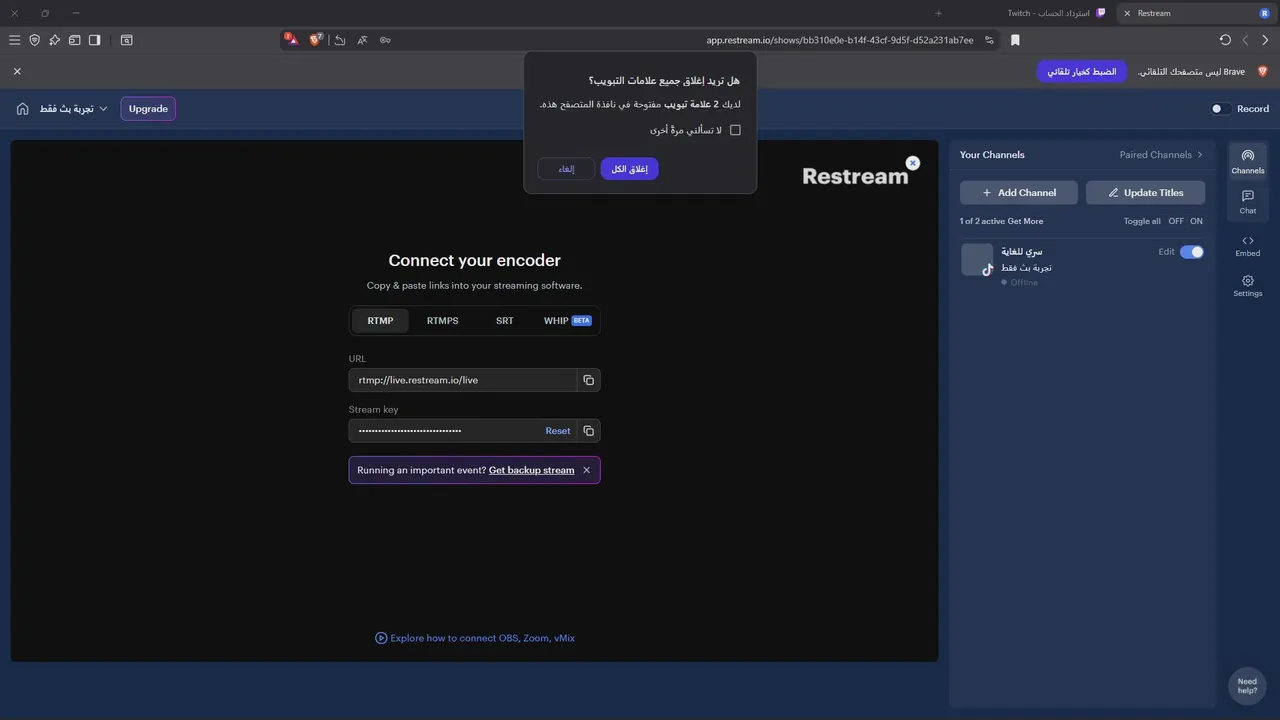Open the saved passwords key icon
Viewport: 1280px width, 720px height.
(385, 40)
